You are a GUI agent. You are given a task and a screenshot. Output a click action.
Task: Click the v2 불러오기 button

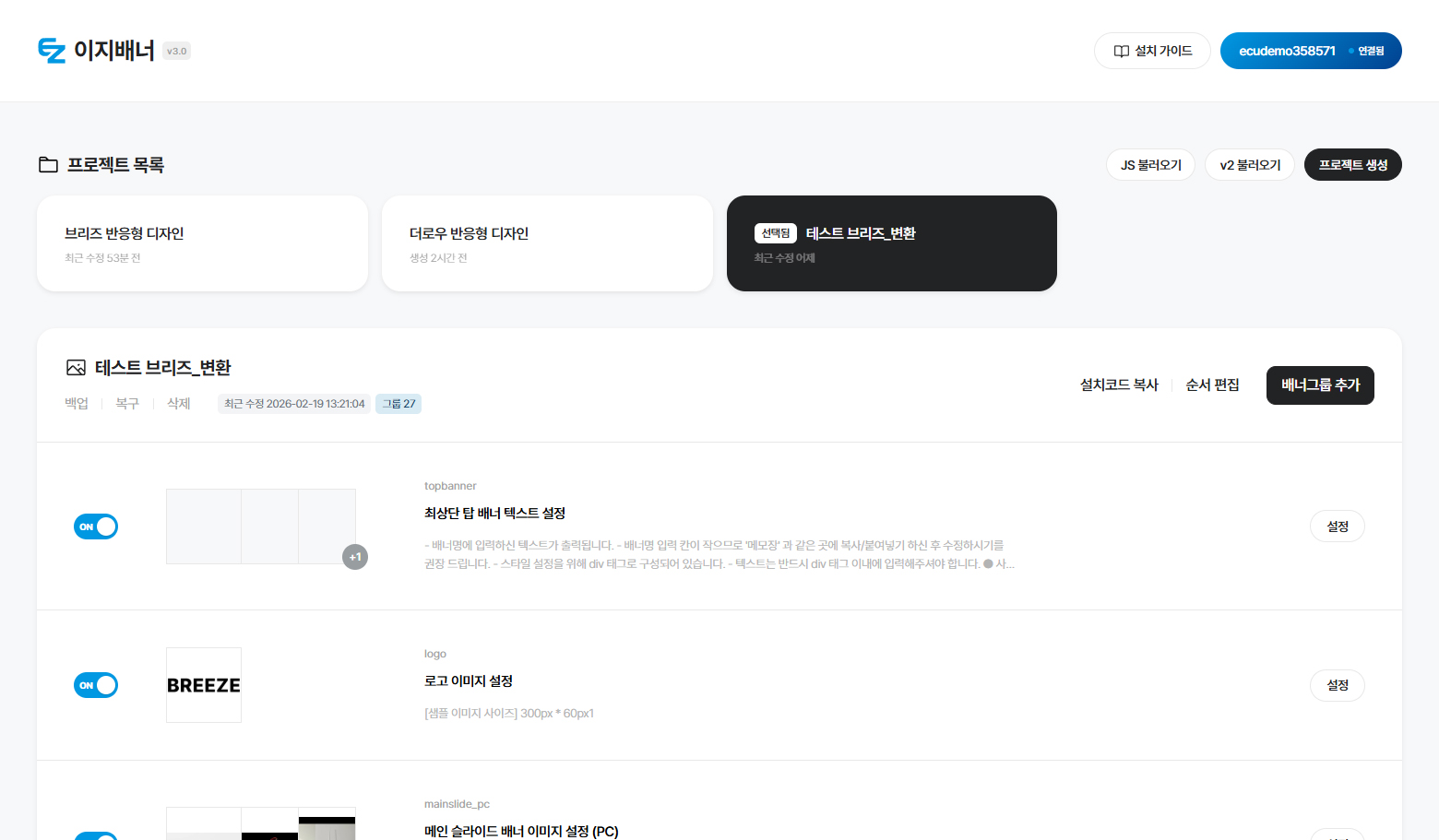tap(1250, 165)
